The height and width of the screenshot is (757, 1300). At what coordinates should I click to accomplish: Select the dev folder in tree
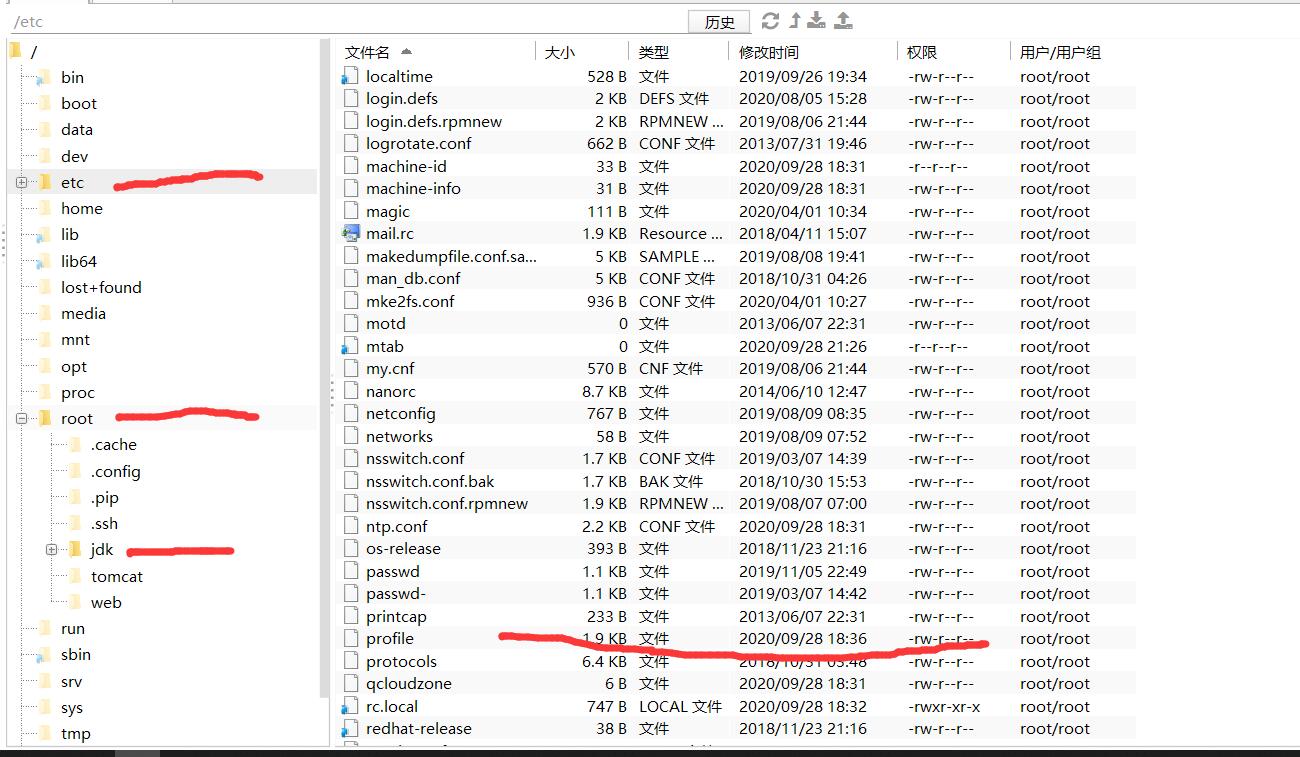(x=74, y=156)
